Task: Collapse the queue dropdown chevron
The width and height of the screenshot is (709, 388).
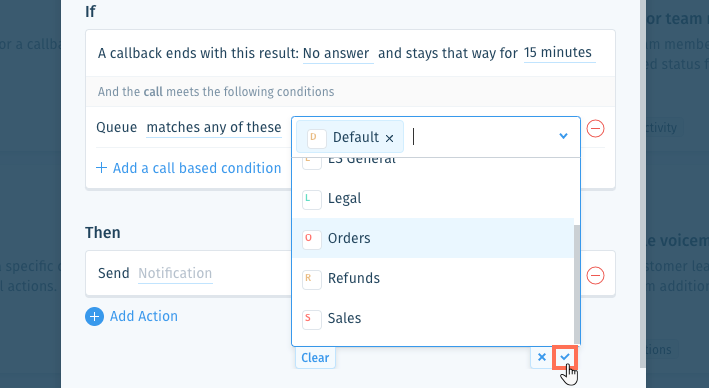Action: (563, 136)
